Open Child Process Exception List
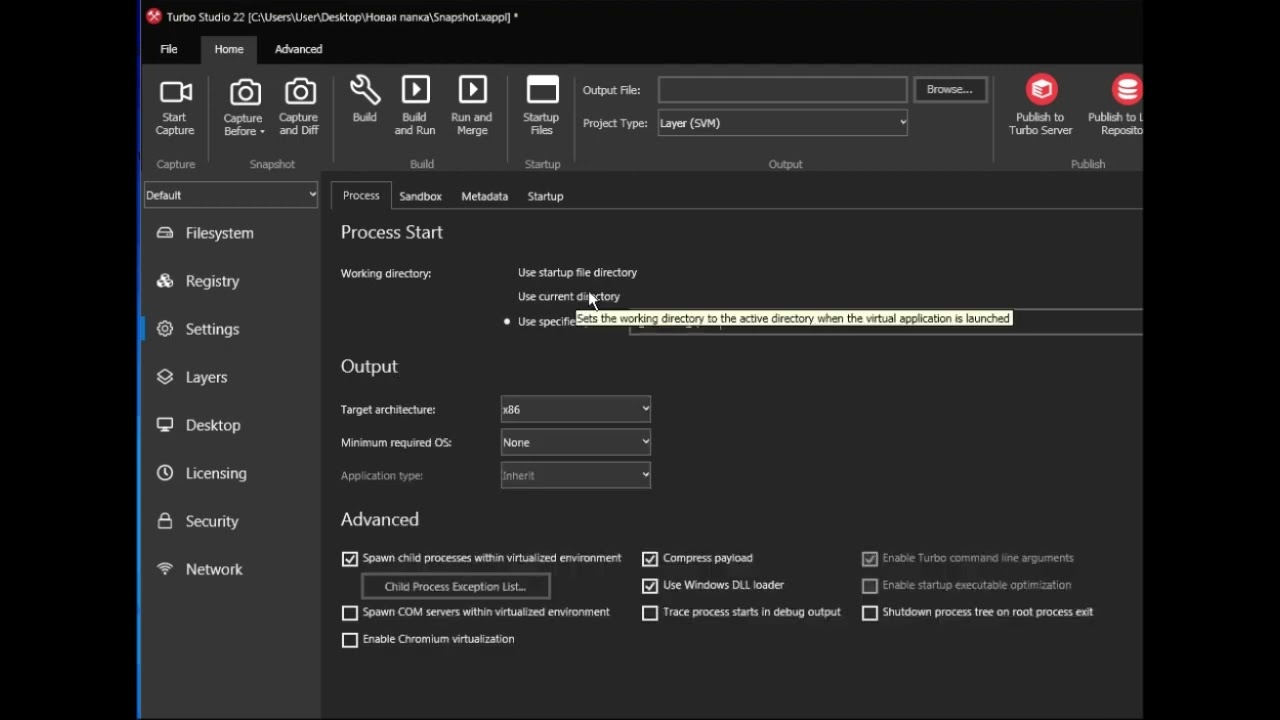The width and height of the screenshot is (1280, 720). point(455,587)
